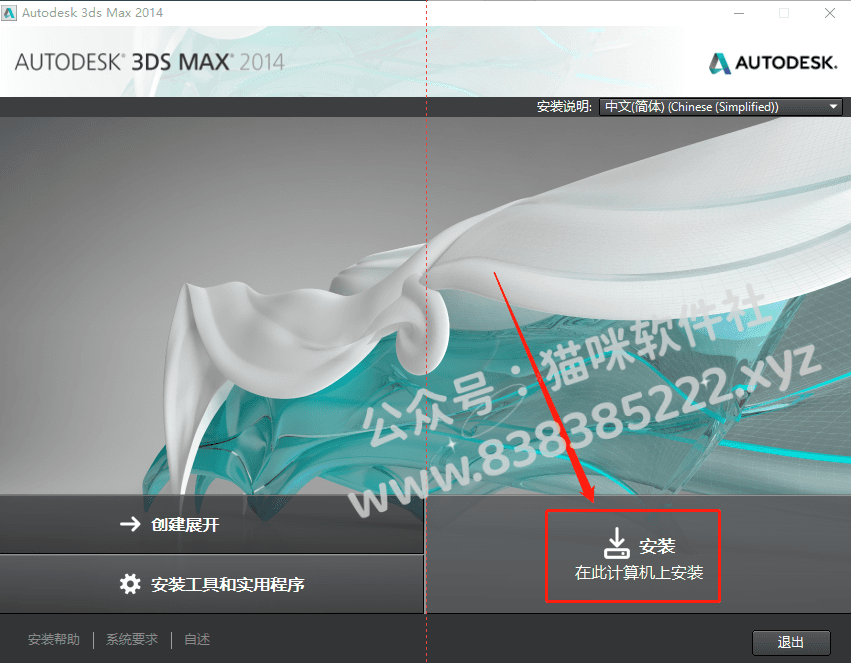
Task: Click the AUTODESK 3DS MAX 2014 title text
Action: click(x=149, y=62)
